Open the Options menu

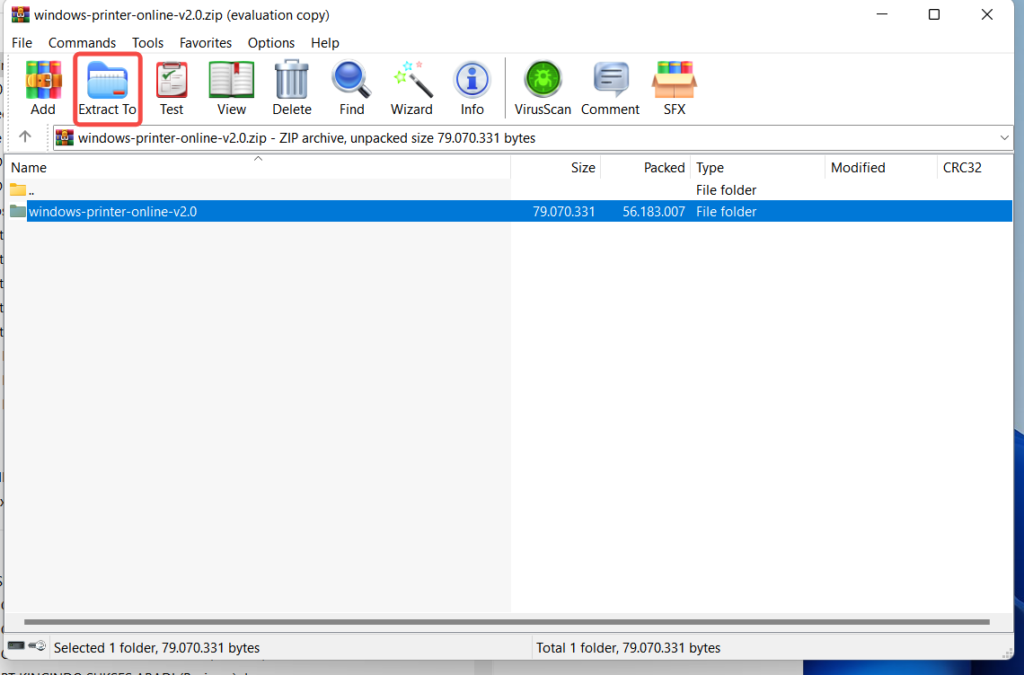point(271,42)
